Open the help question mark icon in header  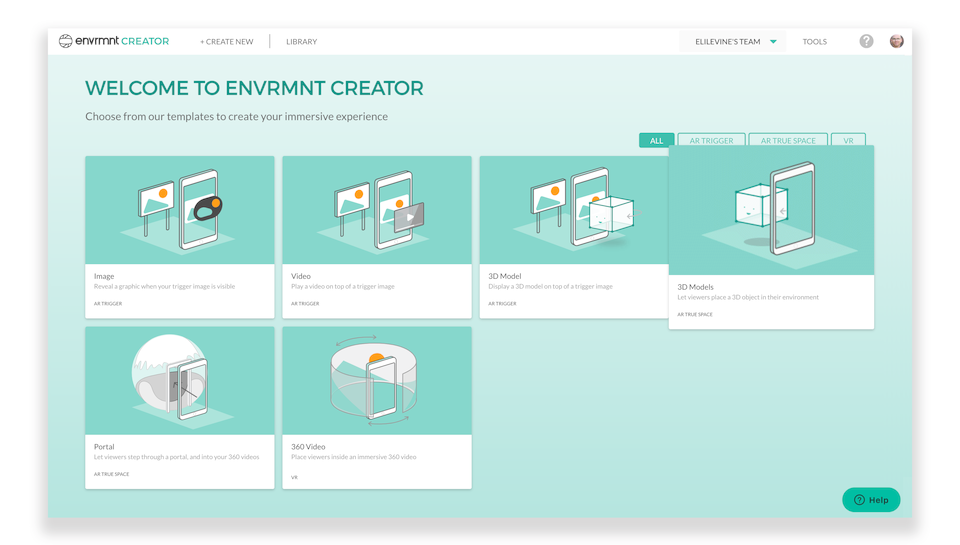pyautogui.click(x=866, y=41)
